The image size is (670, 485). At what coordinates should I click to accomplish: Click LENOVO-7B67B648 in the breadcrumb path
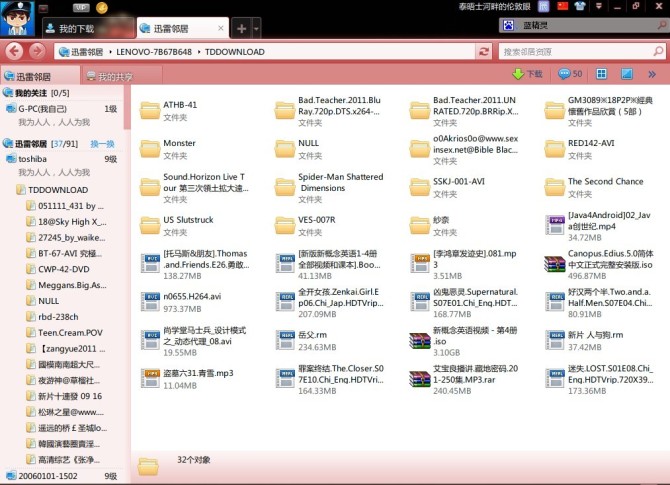tap(154, 52)
